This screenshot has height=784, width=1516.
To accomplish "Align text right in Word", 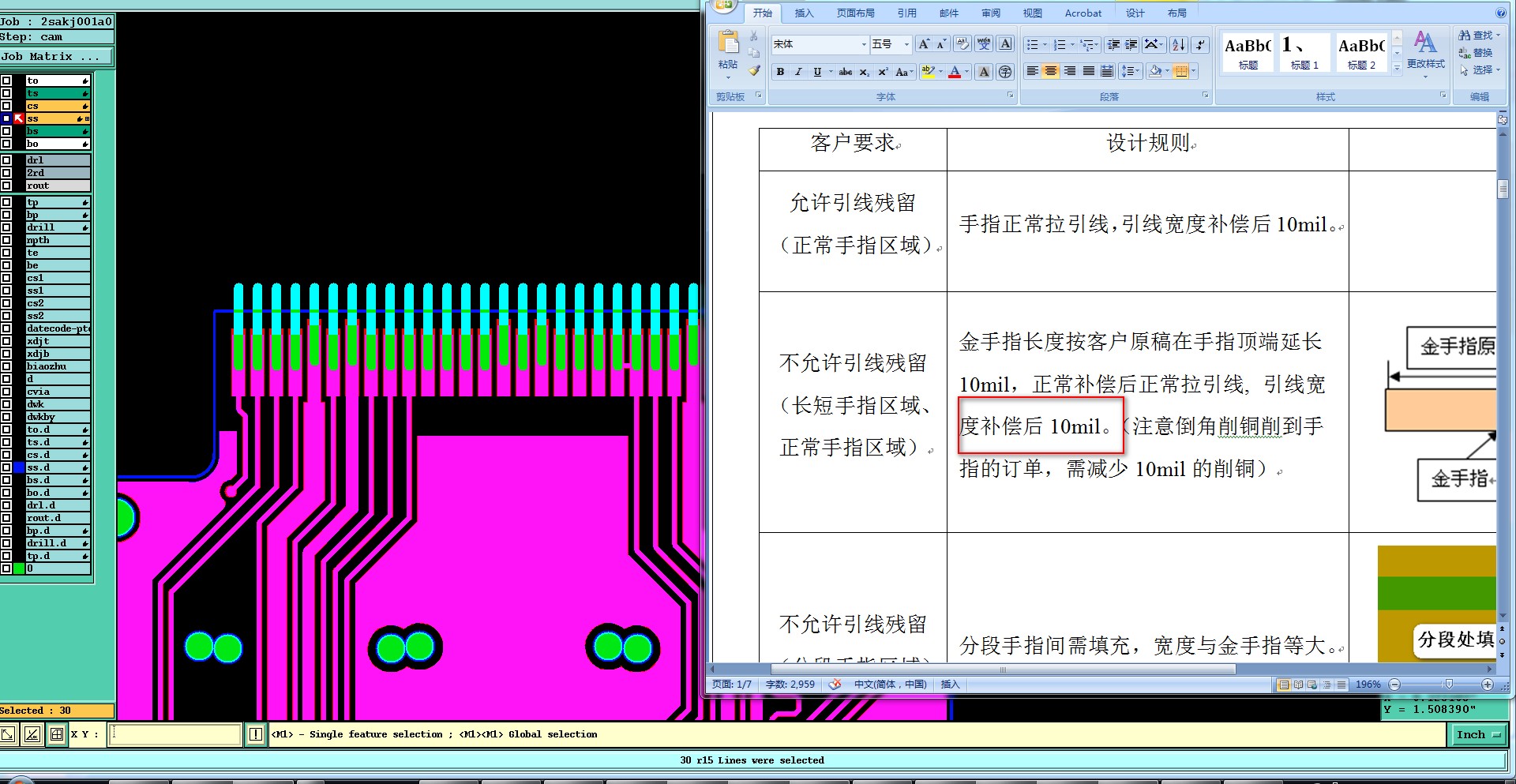I will tap(1070, 72).
